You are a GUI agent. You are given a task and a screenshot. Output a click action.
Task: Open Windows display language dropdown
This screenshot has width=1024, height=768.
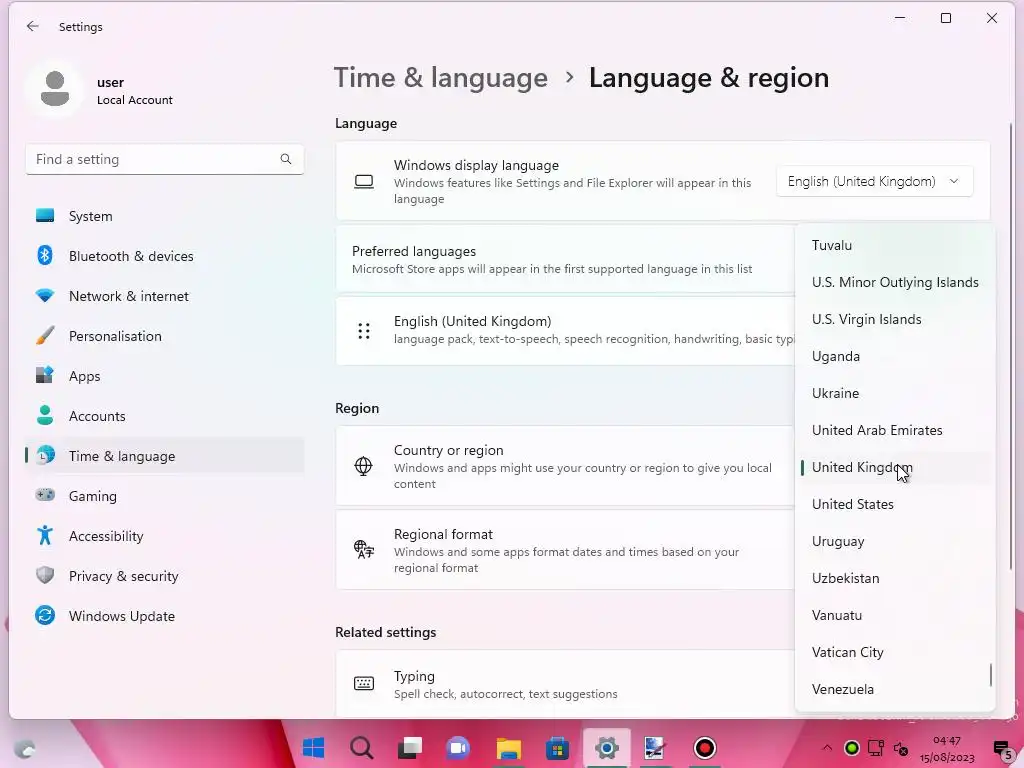874,182
